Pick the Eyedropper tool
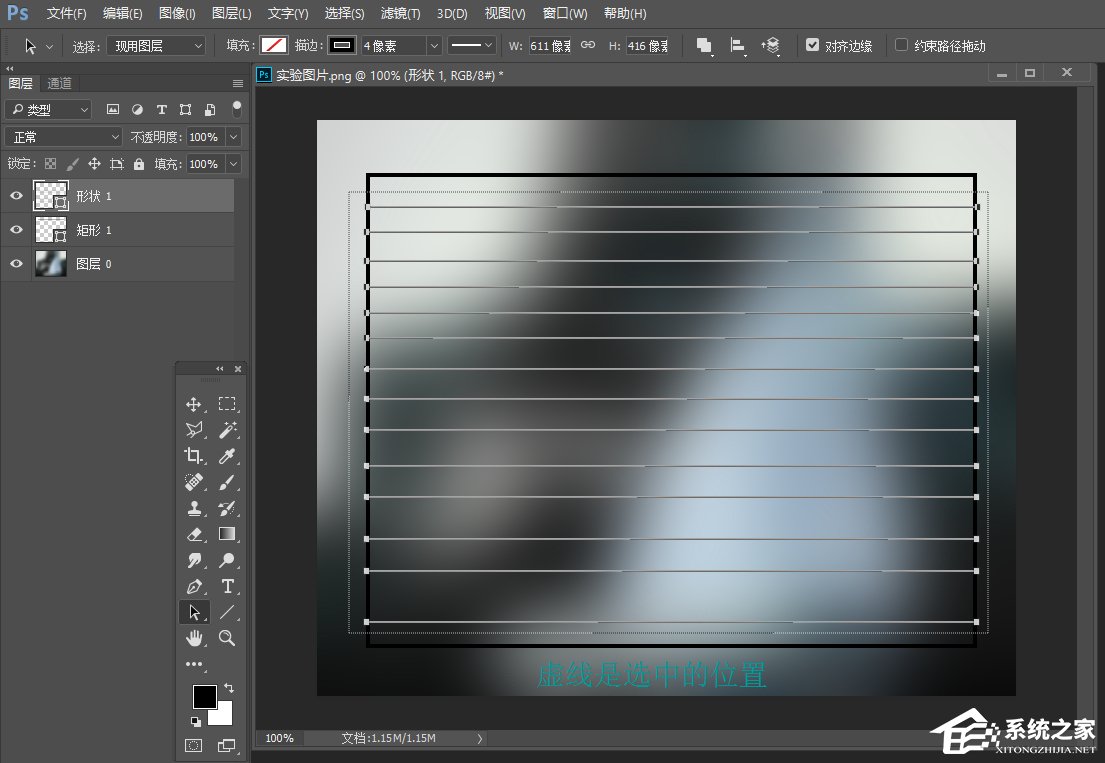The height and width of the screenshot is (763, 1105). point(227,456)
